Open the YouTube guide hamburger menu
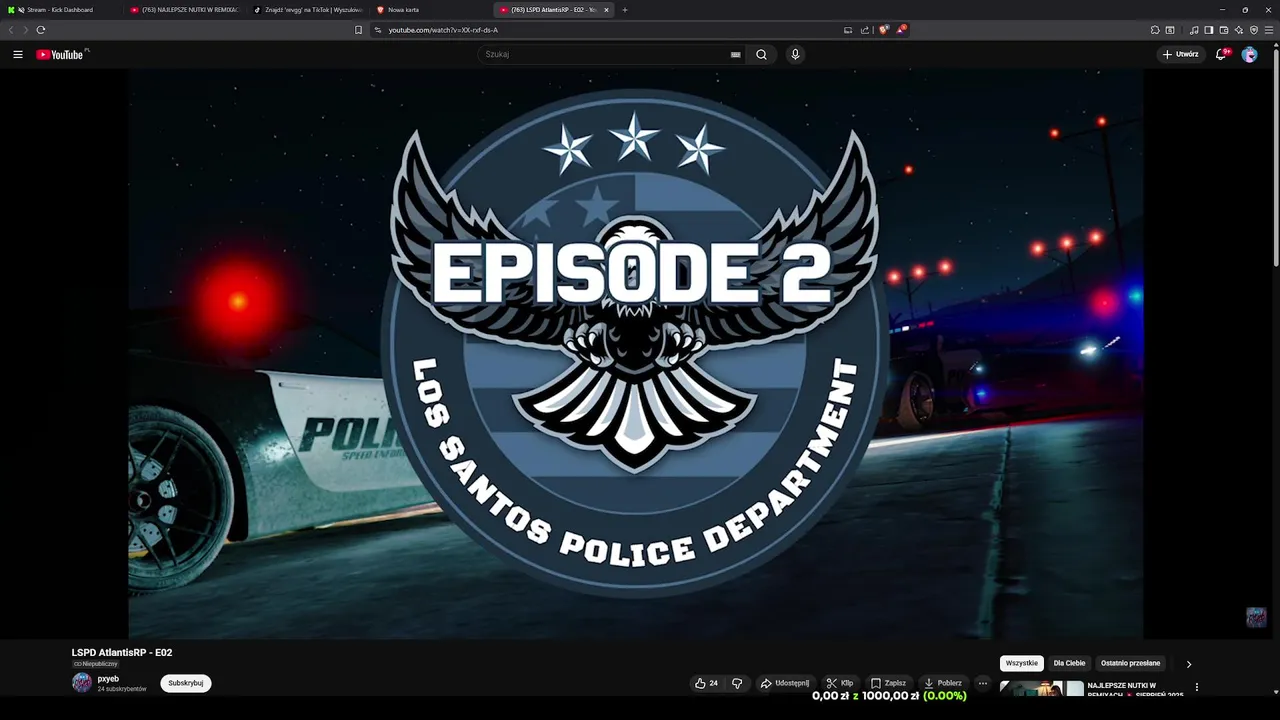The height and width of the screenshot is (720, 1280). tap(18, 54)
